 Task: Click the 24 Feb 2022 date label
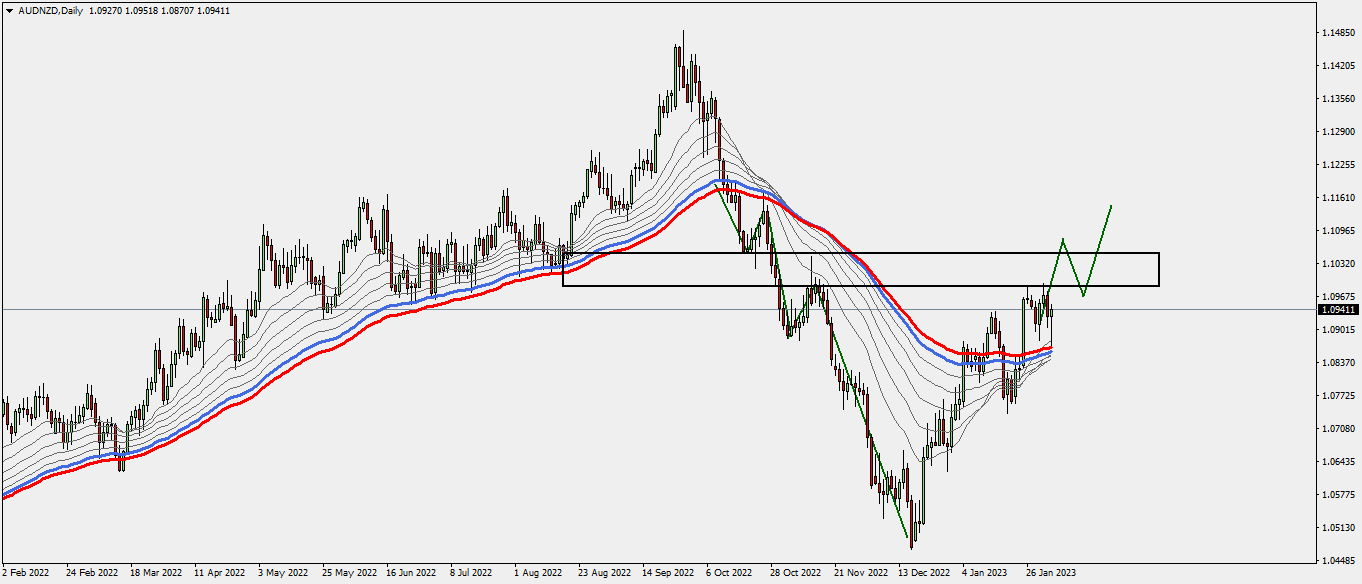pos(92,574)
